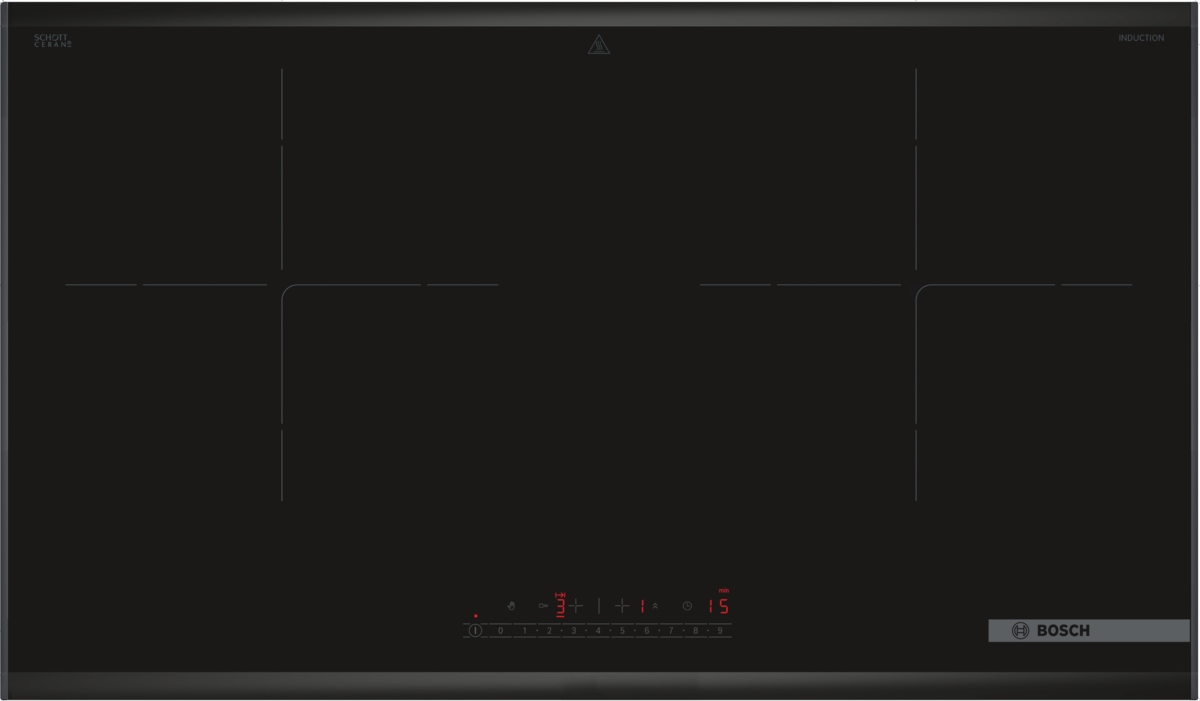Activate the wipe protection hand icon
Image resolution: width=1200 pixels, height=701 pixels.
coord(511,605)
